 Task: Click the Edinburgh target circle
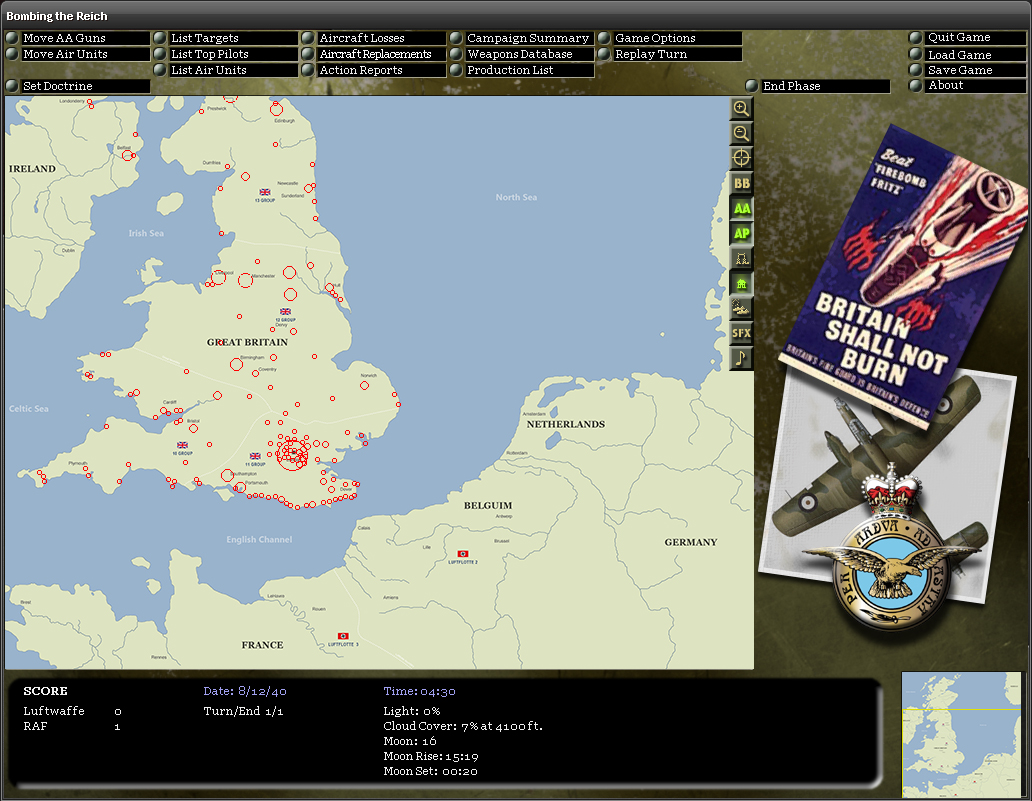click(276, 109)
